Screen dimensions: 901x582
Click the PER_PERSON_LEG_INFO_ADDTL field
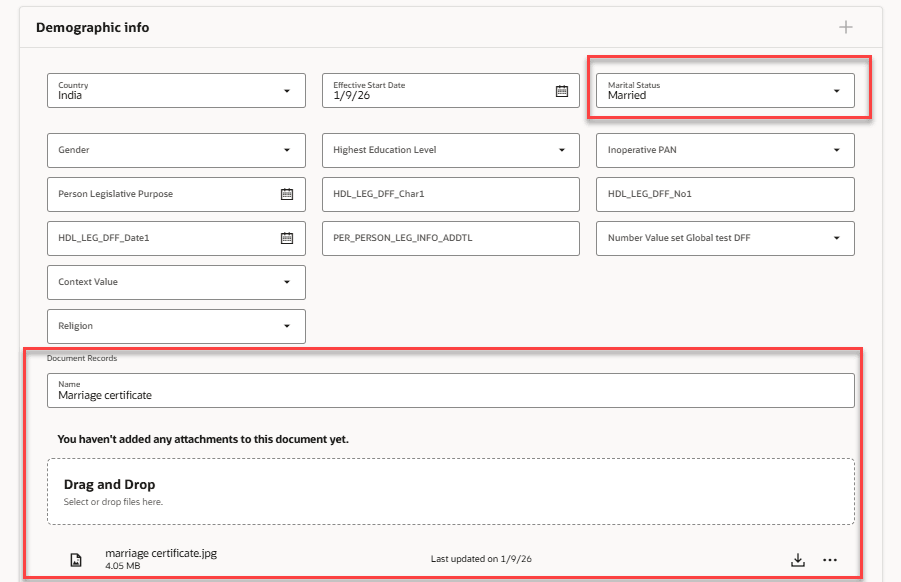pos(450,238)
